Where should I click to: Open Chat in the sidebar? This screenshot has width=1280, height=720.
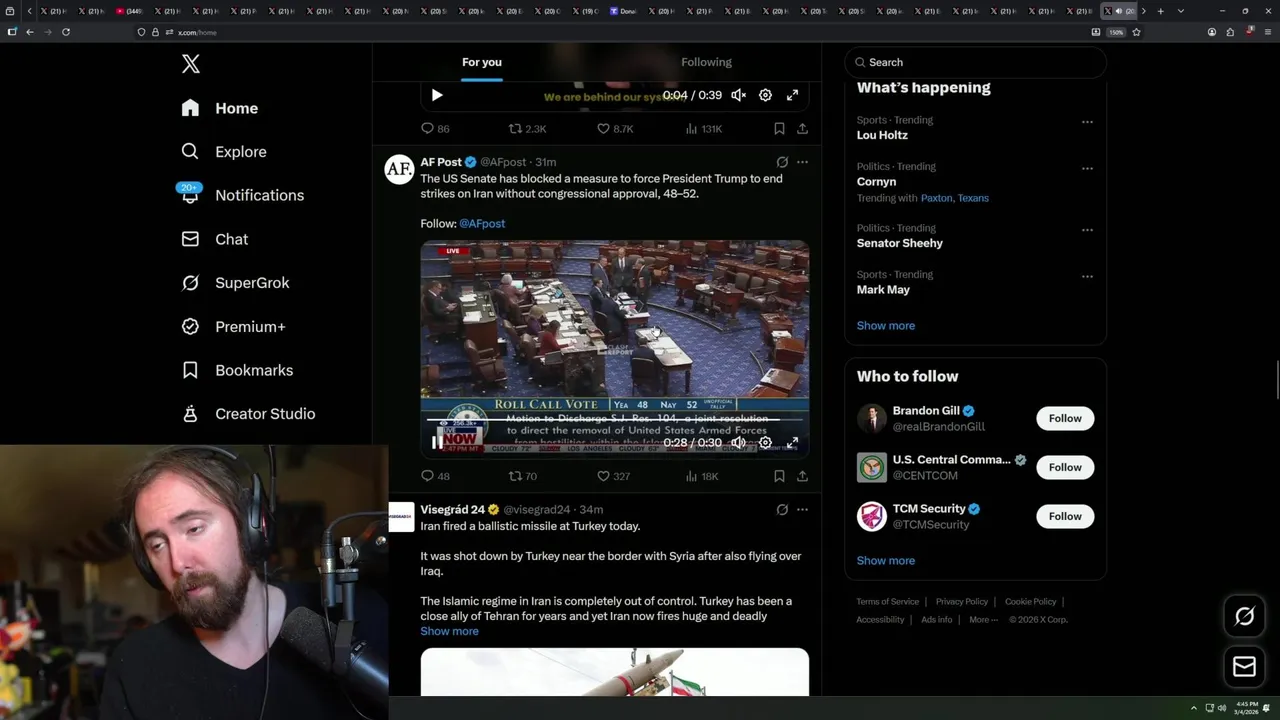click(x=215, y=239)
